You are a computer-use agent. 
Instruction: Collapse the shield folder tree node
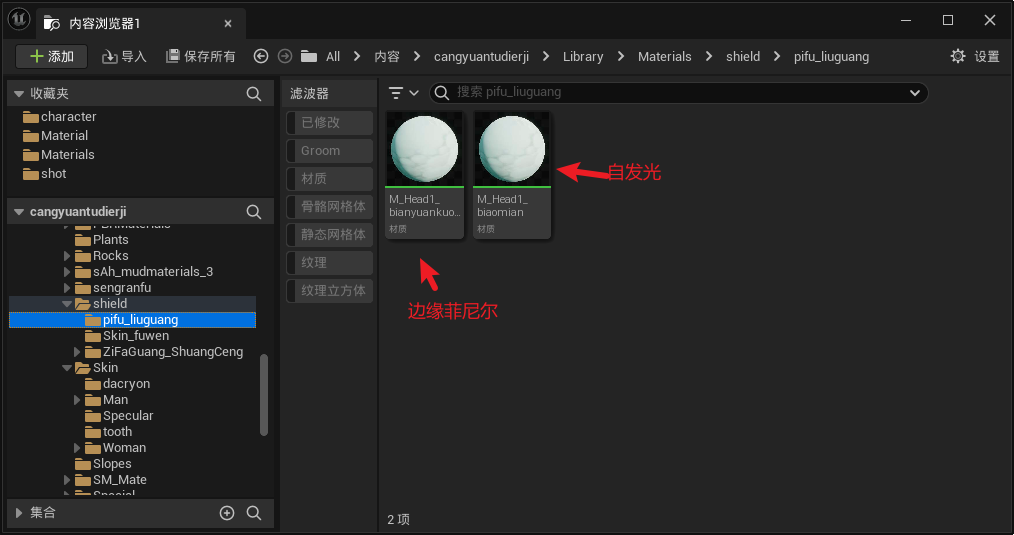[x=68, y=304]
